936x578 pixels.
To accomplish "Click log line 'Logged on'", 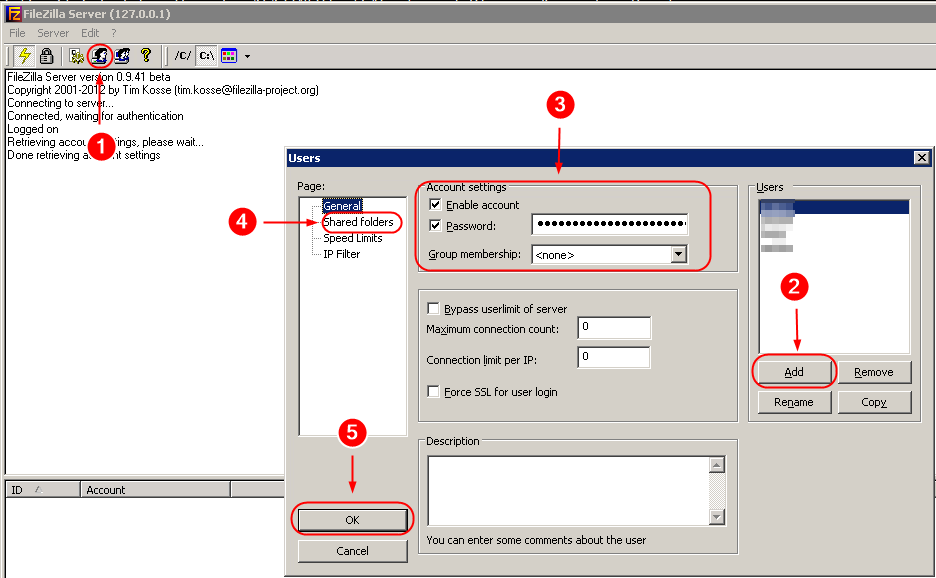I will pyautogui.click(x=33, y=129).
